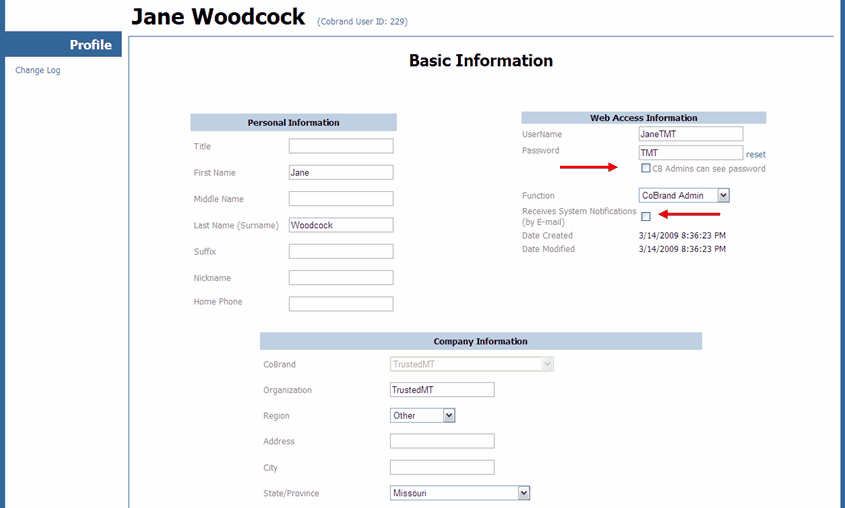Open the Region dropdown showing Other

pos(422,415)
